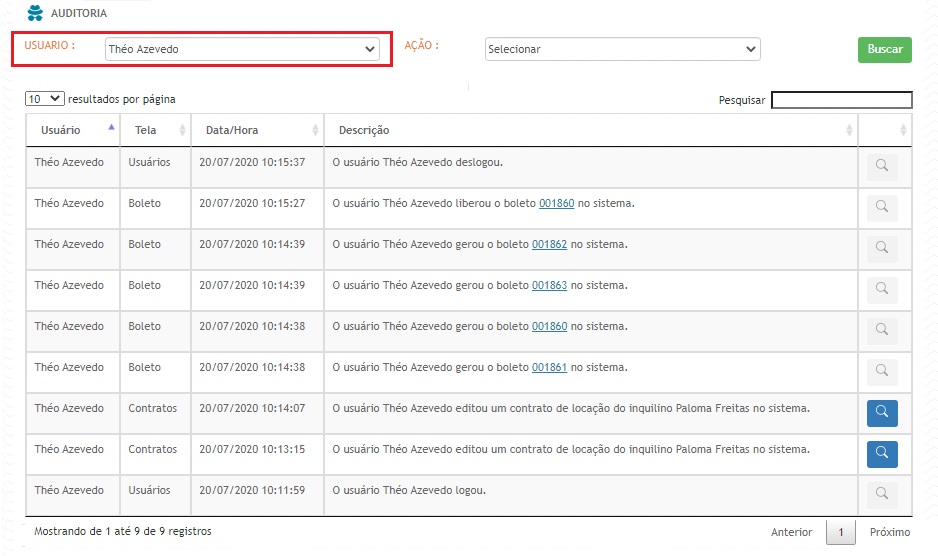The width and height of the screenshot is (938, 556).
Task: Click magnifier icon on boleto 001863 row
Action: click(881, 290)
